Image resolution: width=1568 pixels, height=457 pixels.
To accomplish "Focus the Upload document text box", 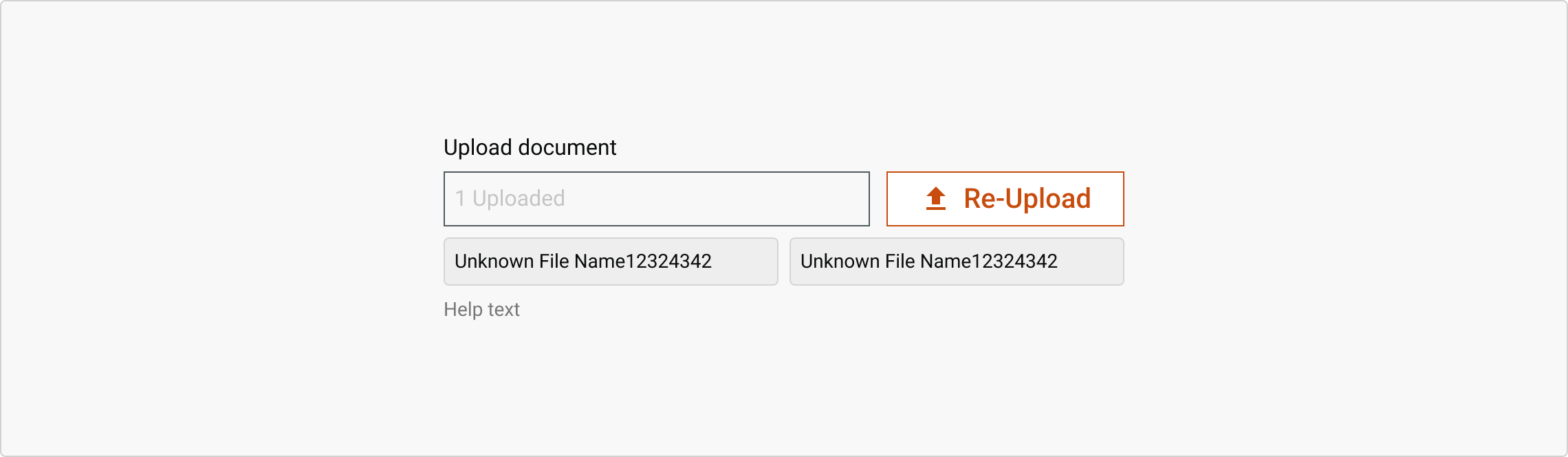I will pyautogui.click(x=656, y=199).
